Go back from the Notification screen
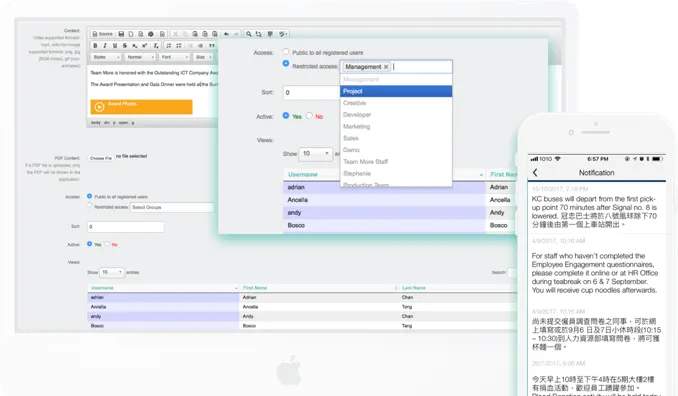 (x=535, y=172)
